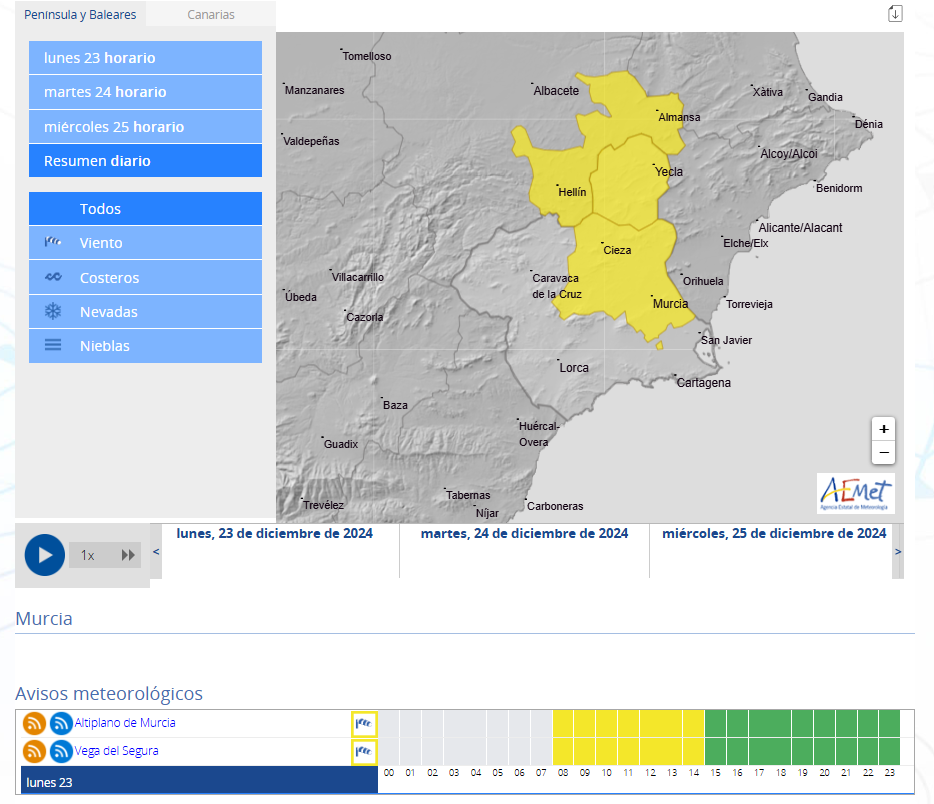Click wind warning icon in Vega del Segura row
The height and width of the screenshot is (804, 934).
pyautogui.click(x=364, y=751)
